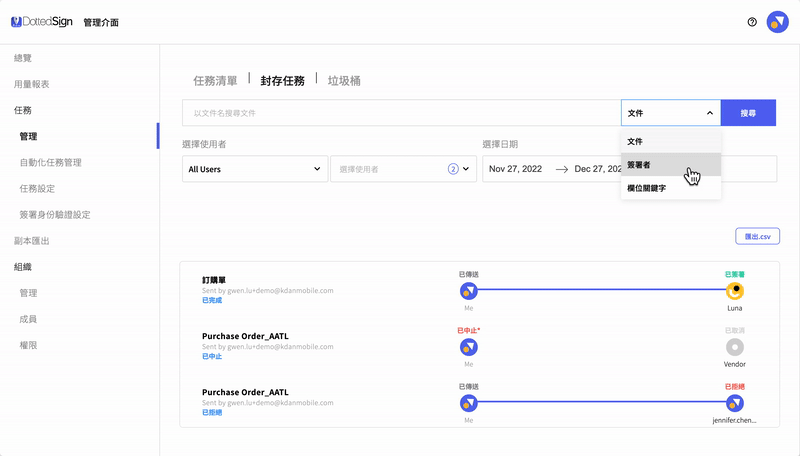Switch to the 任務清單 tab
This screenshot has height=456, width=800.
click(215, 81)
